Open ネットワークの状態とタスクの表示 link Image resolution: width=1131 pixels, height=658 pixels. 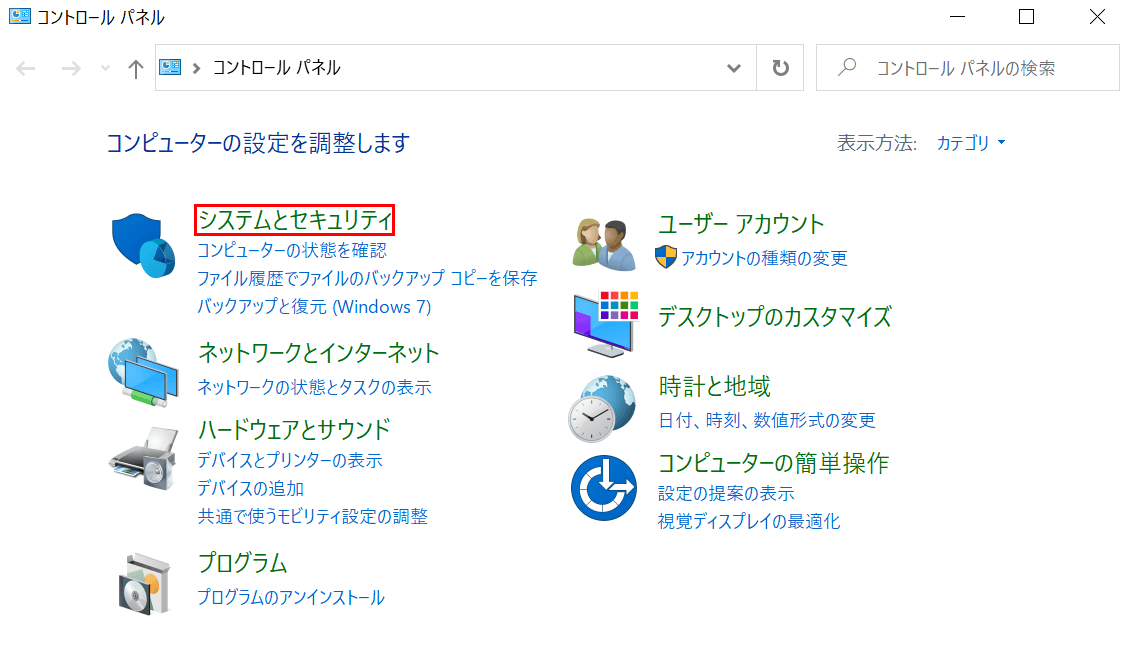[x=314, y=387]
